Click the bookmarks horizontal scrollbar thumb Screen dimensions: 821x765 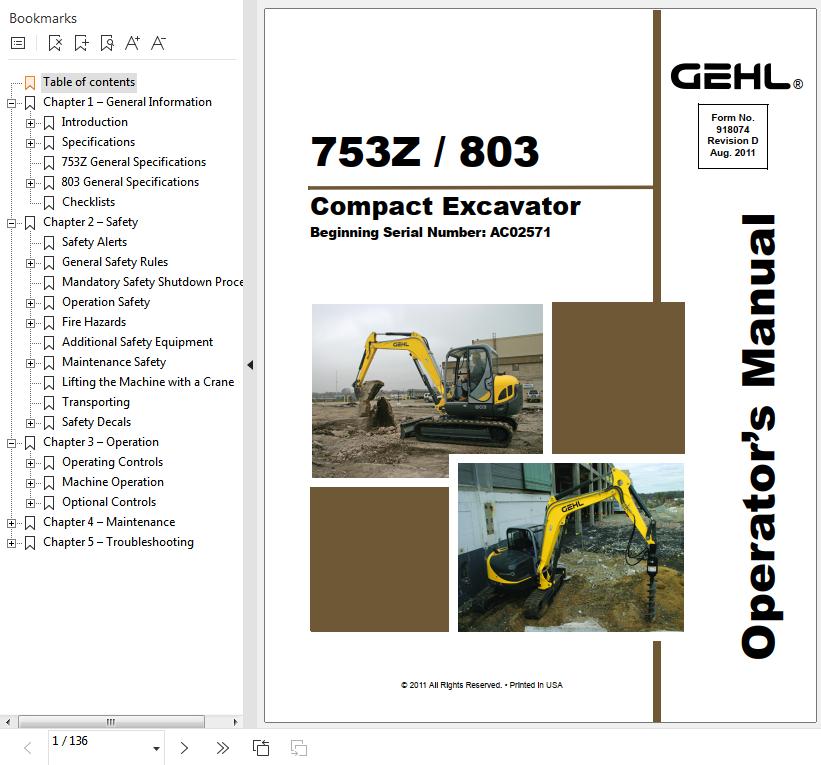111,722
